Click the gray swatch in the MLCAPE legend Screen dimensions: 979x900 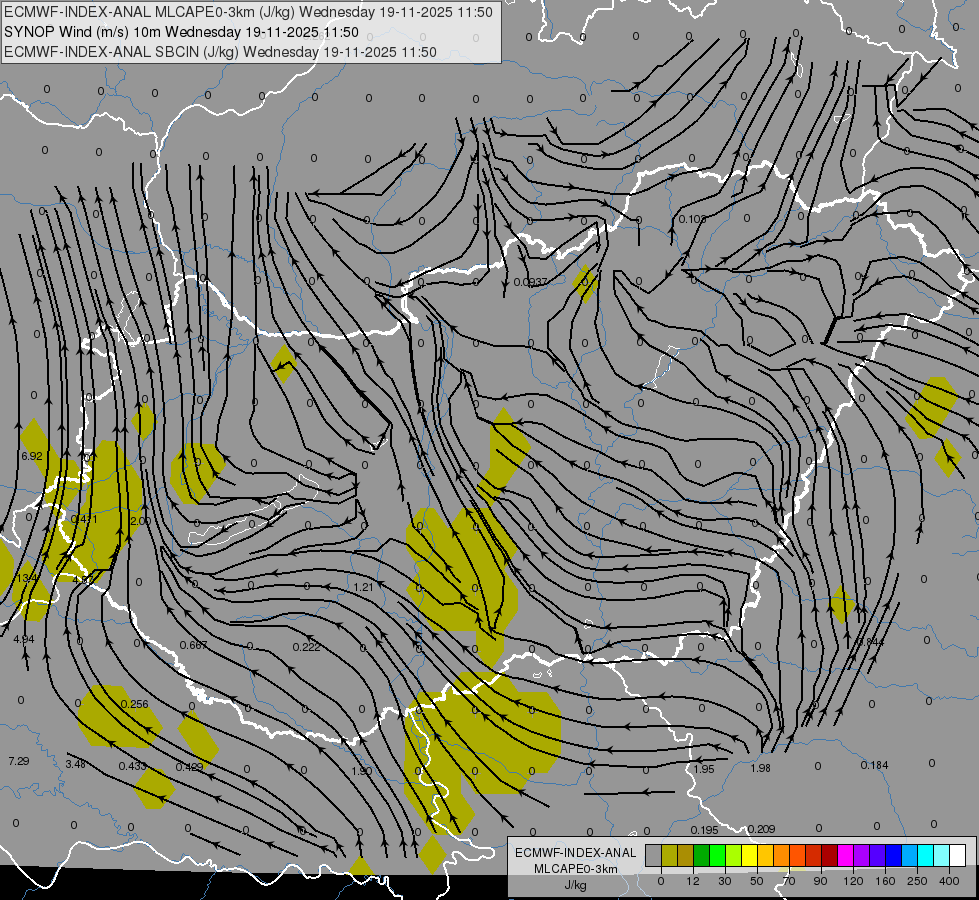[x=654, y=856]
